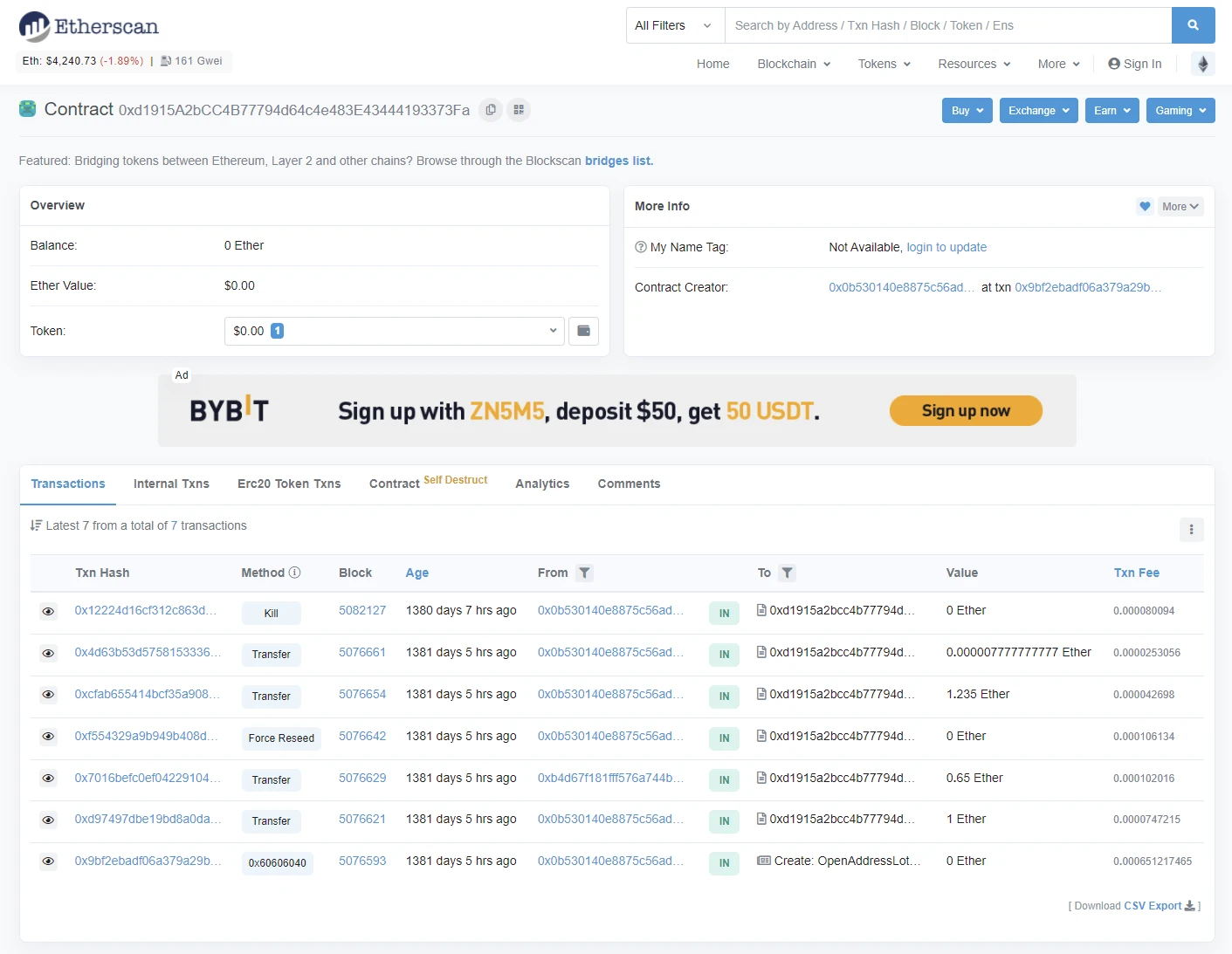Image resolution: width=1232 pixels, height=954 pixels.
Task: Click the 7 transactions total link
Action: (x=174, y=525)
